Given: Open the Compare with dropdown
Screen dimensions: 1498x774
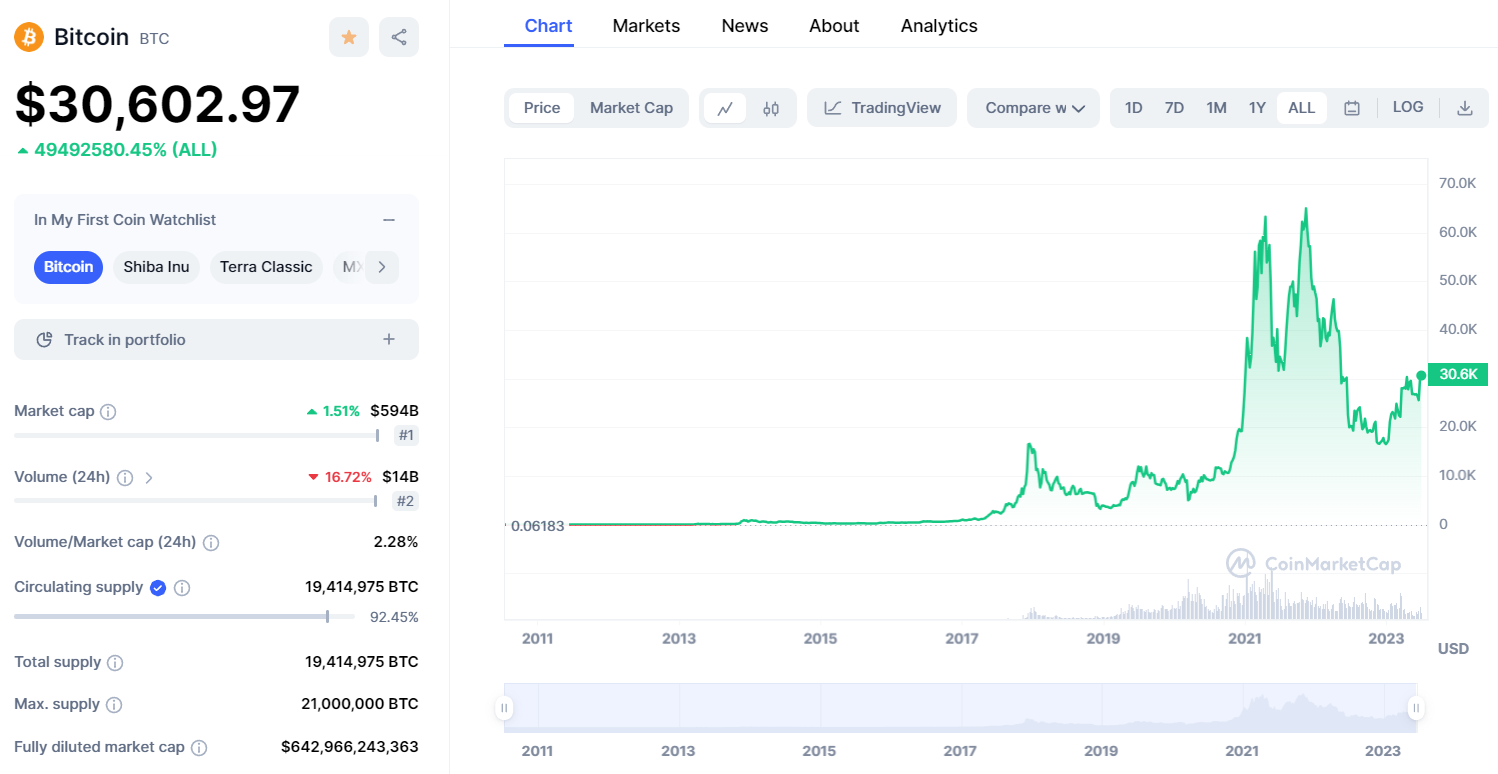Looking at the screenshot, I should point(1034,108).
